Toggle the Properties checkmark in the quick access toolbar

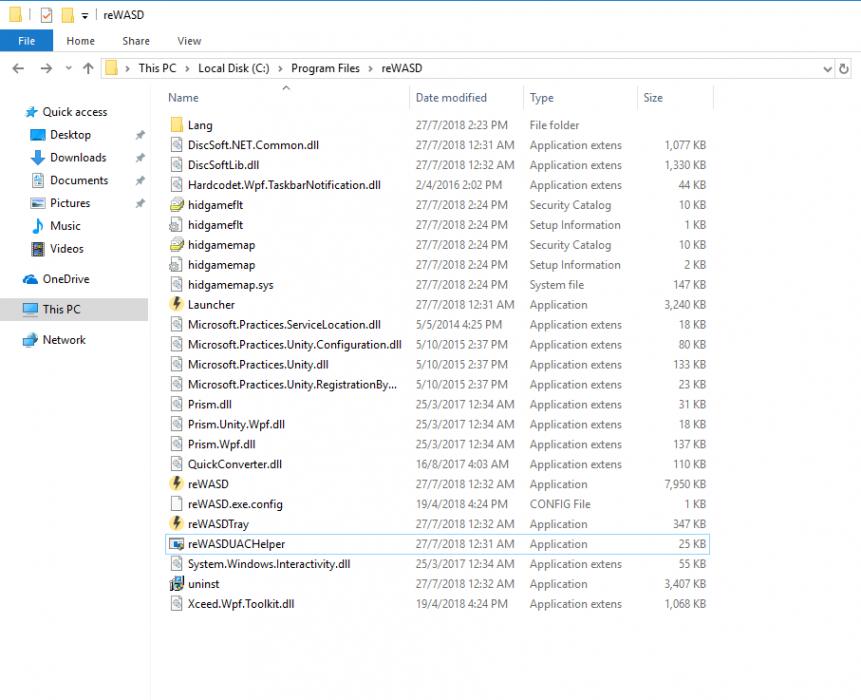[x=46, y=15]
